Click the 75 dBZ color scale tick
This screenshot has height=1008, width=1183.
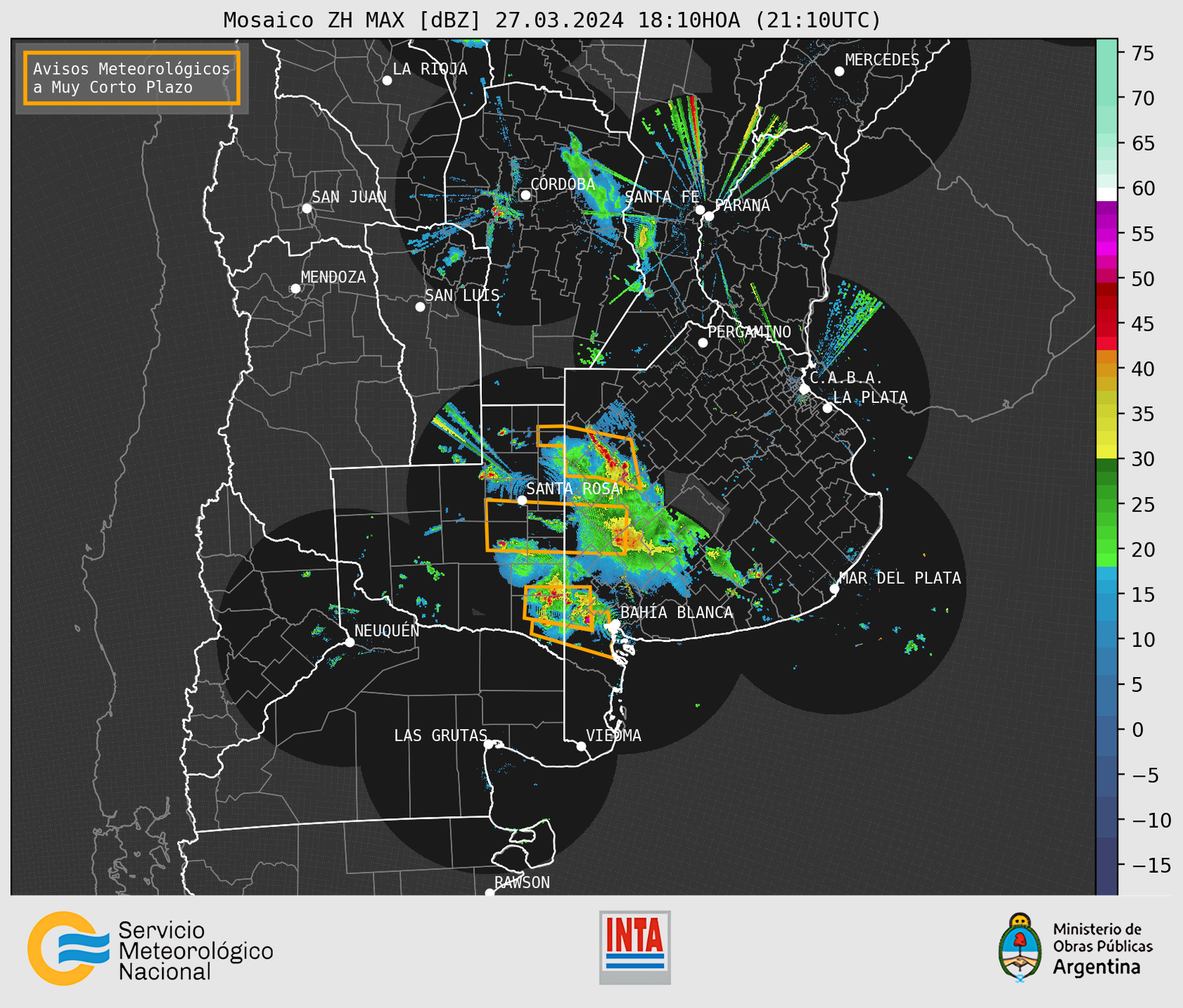[1144, 53]
